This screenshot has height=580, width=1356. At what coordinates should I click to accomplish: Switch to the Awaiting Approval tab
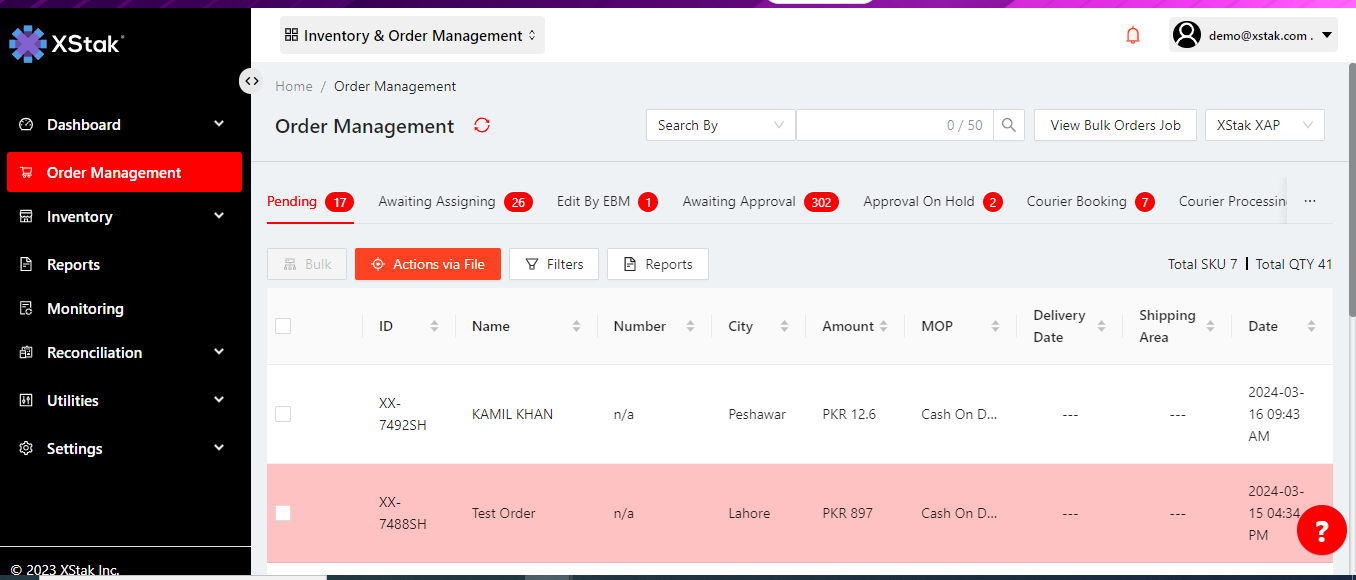click(x=739, y=202)
